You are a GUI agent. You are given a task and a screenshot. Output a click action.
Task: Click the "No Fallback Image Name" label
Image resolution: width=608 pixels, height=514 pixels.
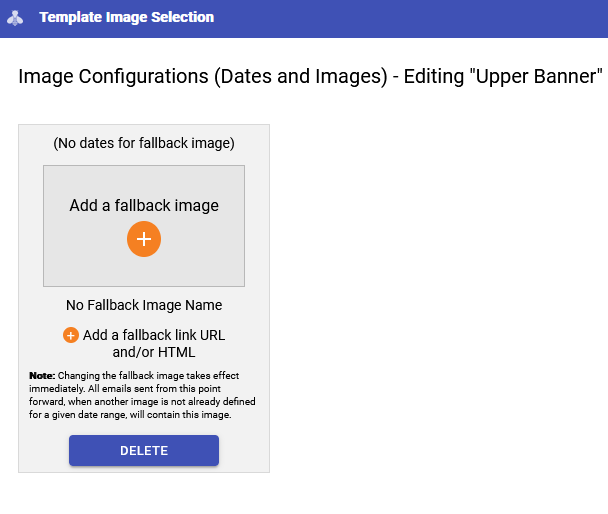(144, 305)
